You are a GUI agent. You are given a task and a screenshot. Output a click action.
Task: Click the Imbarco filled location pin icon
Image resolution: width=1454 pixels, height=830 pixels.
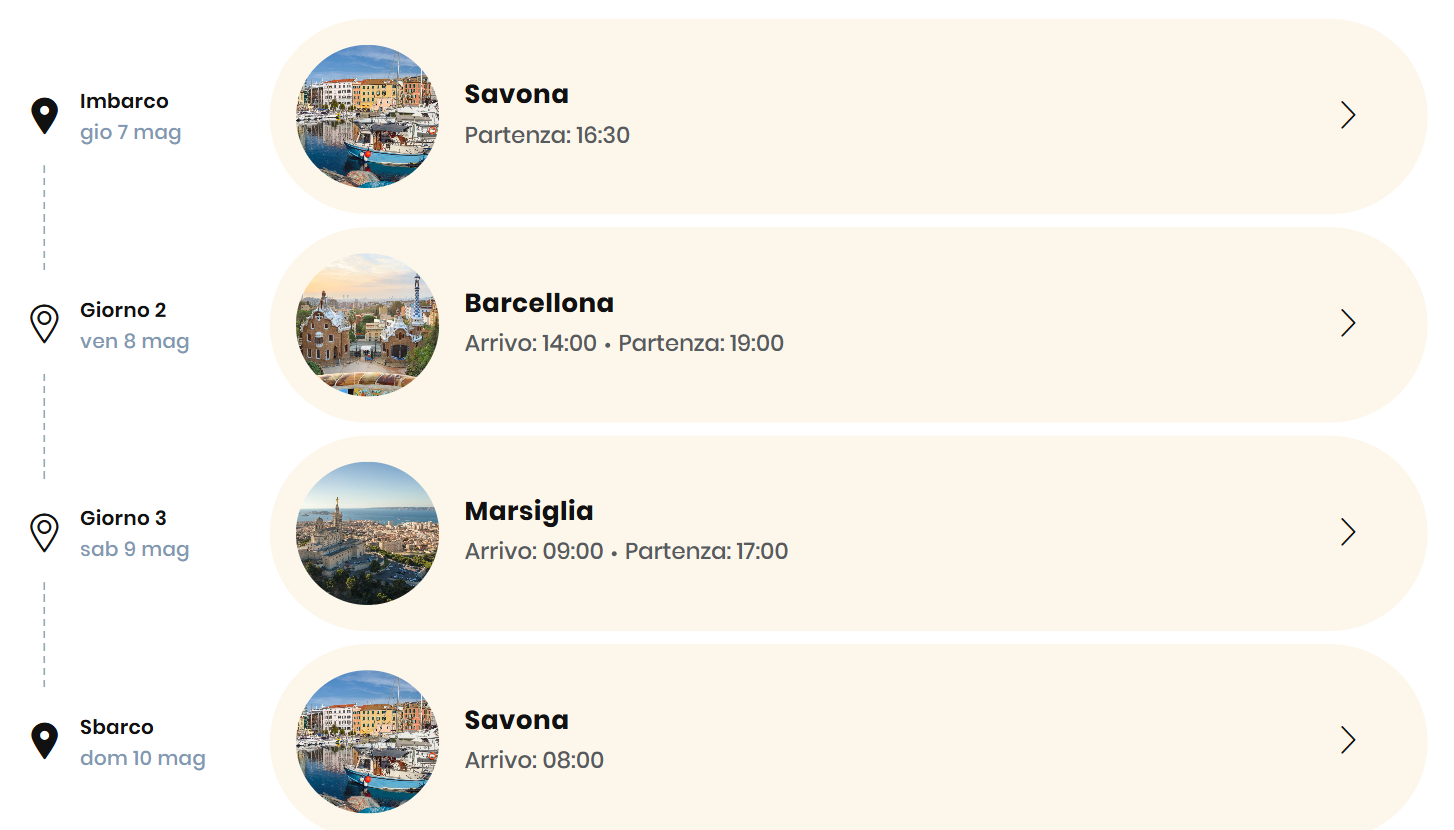click(x=44, y=116)
